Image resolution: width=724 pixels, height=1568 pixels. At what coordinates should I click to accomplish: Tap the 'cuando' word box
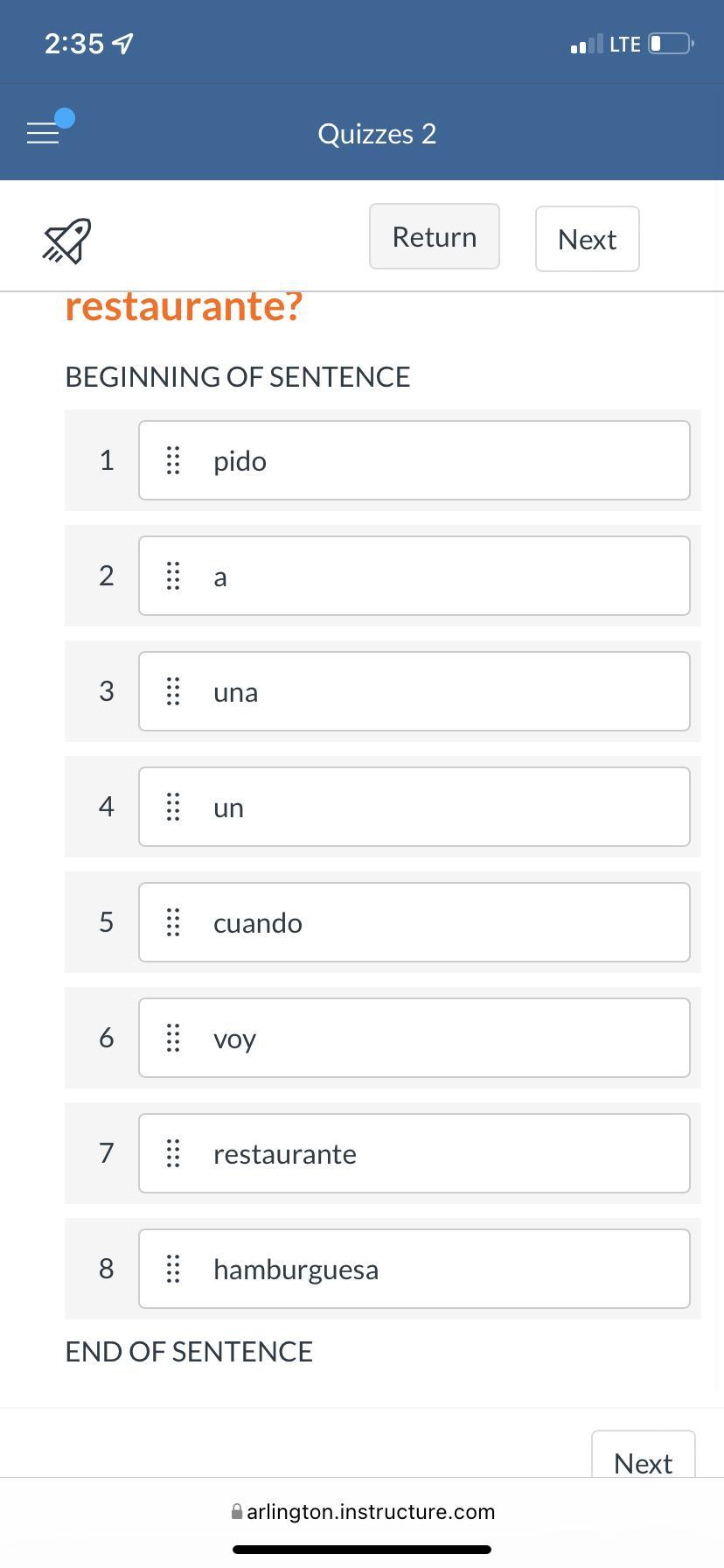414,922
